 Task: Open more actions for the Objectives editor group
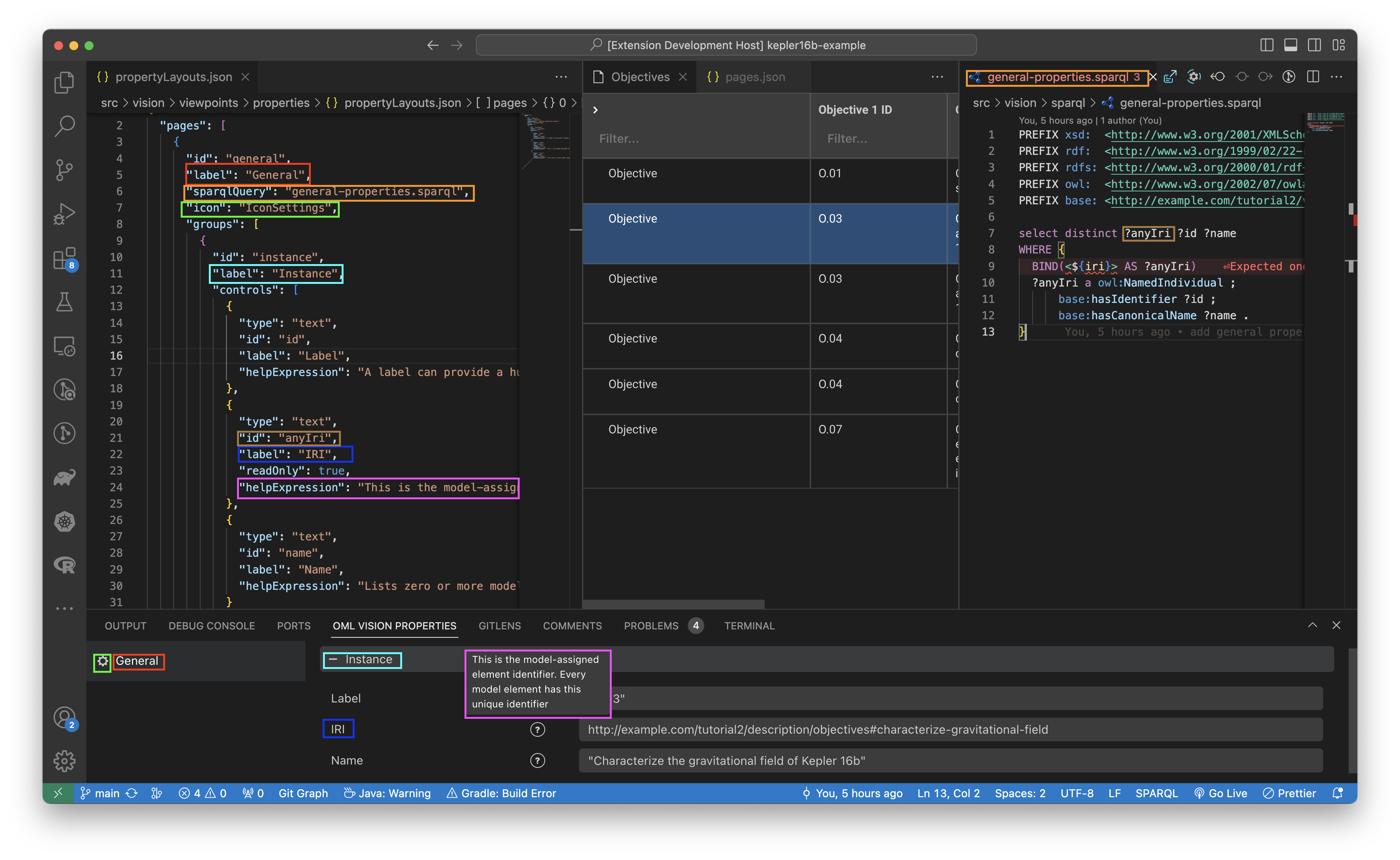[937, 77]
